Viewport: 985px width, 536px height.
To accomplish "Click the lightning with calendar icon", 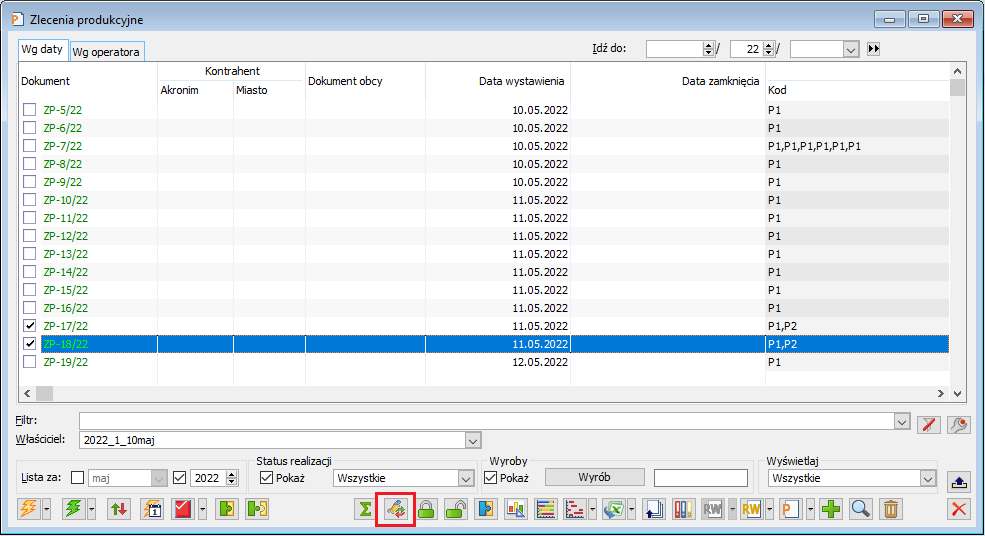I will 151,508.
